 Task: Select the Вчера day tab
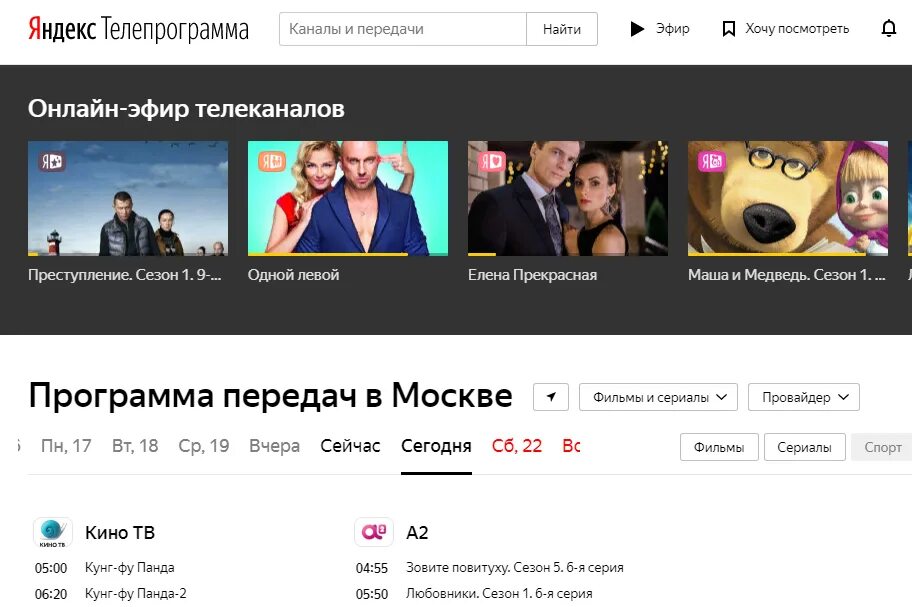(x=275, y=446)
